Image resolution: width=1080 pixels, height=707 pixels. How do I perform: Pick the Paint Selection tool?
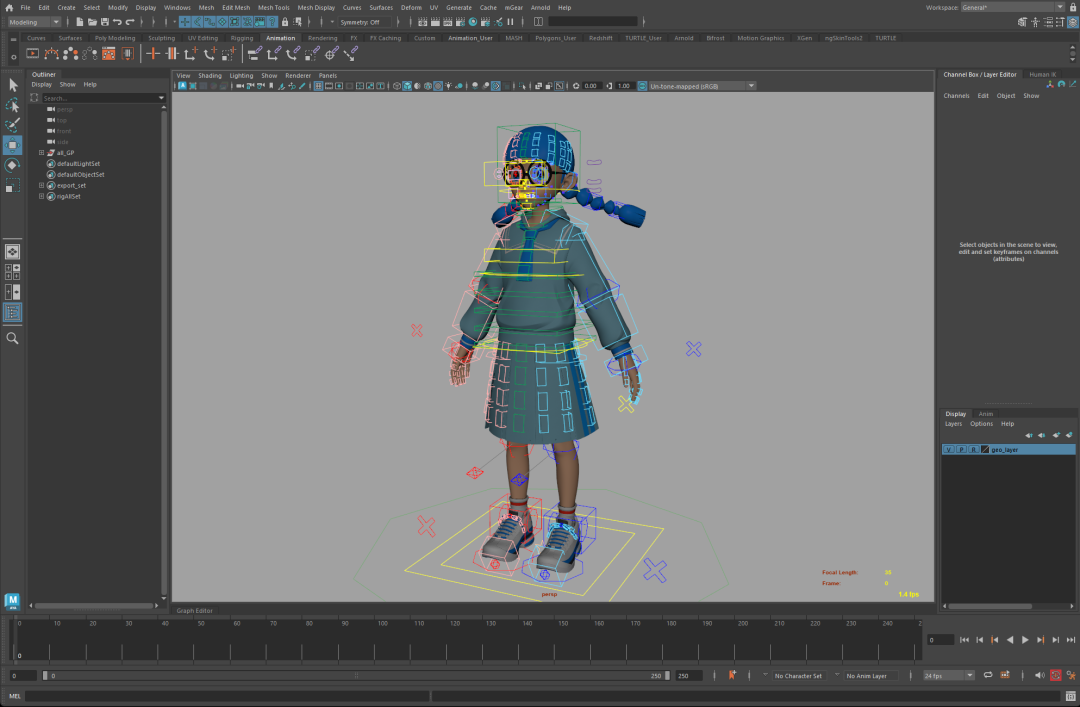13,126
